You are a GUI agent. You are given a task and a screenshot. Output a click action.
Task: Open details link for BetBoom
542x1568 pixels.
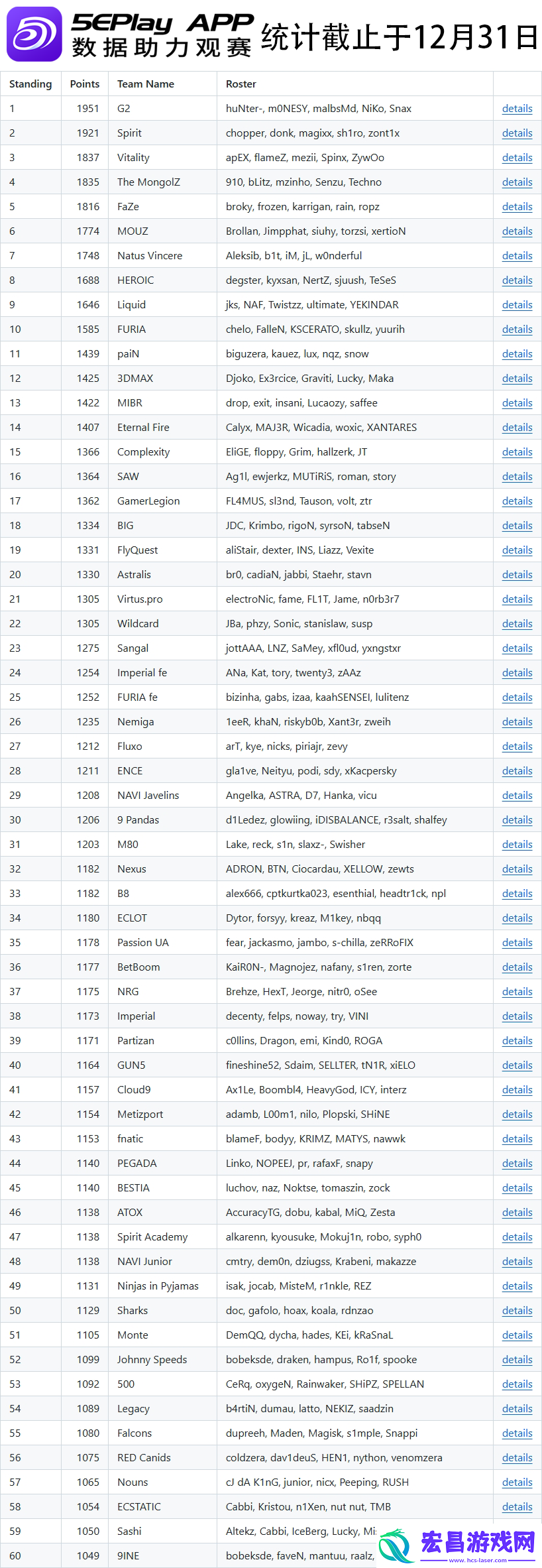(x=517, y=967)
